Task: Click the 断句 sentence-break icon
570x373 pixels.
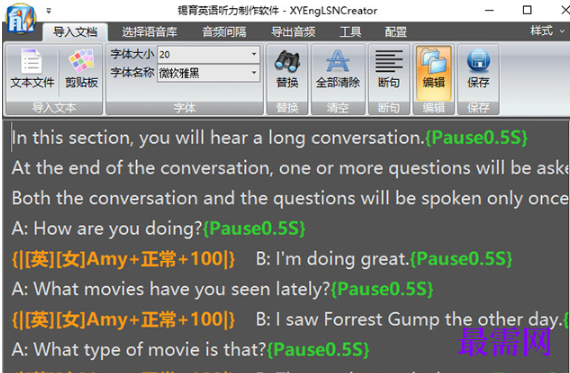Action: tap(389, 69)
